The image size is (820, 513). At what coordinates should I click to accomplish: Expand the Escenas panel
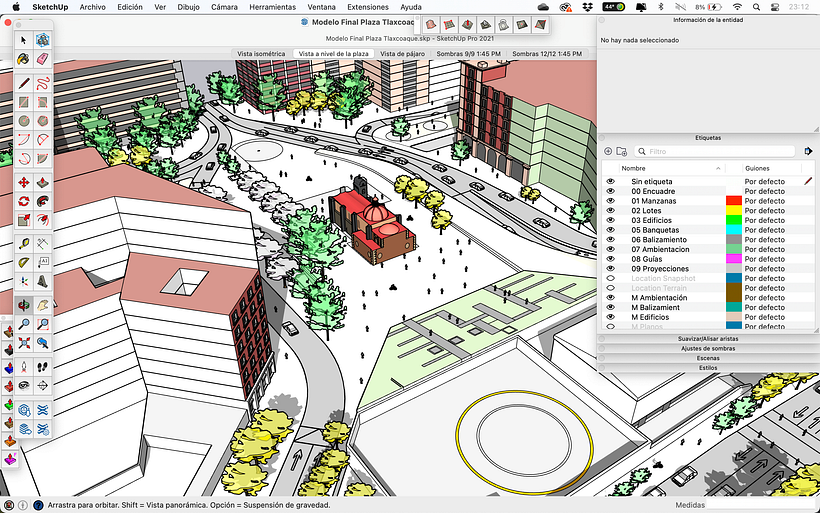708,358
